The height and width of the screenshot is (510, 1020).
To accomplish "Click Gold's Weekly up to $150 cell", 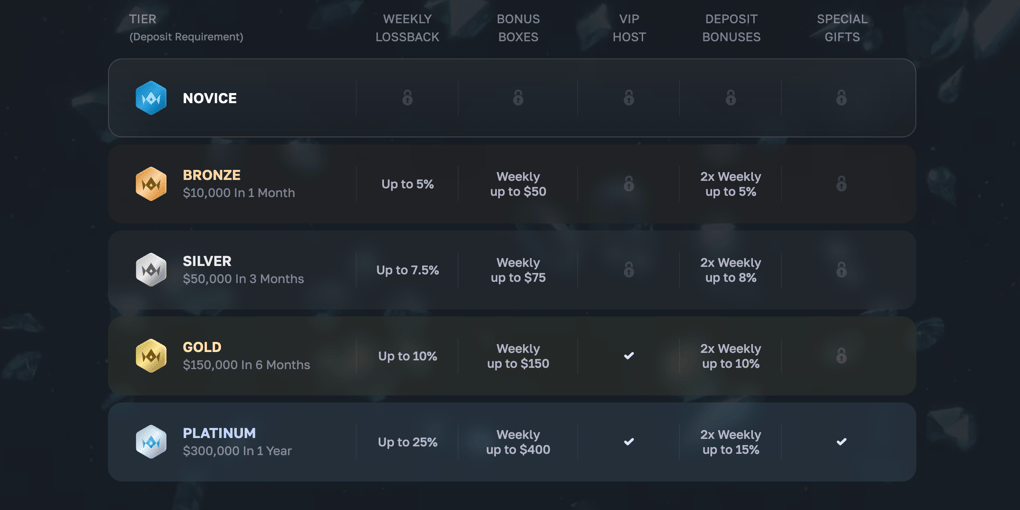I will pyautogui.click(x=518, y=356).
